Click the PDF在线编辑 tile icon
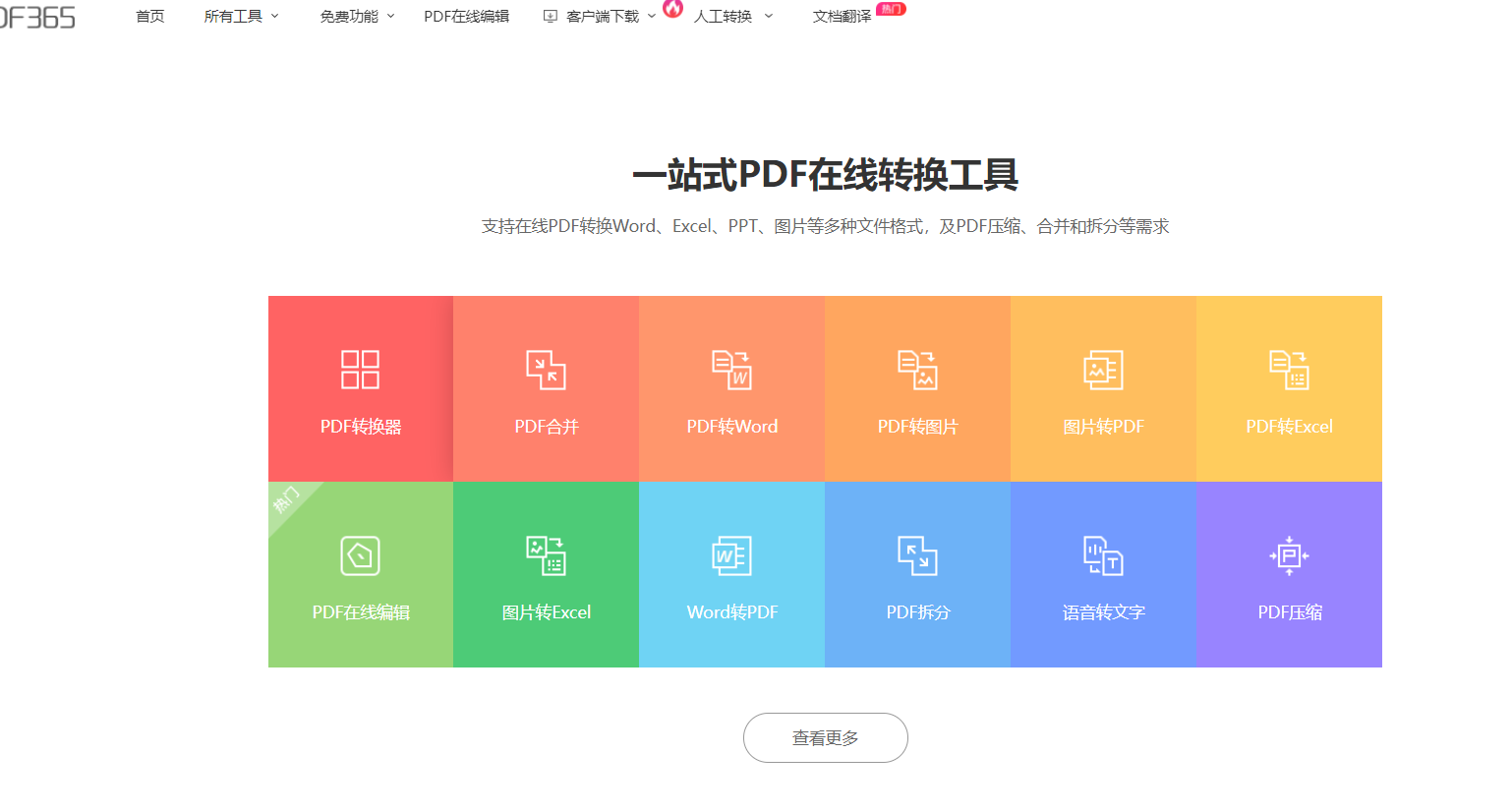This screenshot has width=1512, height=812. click(x=360, y=555)
